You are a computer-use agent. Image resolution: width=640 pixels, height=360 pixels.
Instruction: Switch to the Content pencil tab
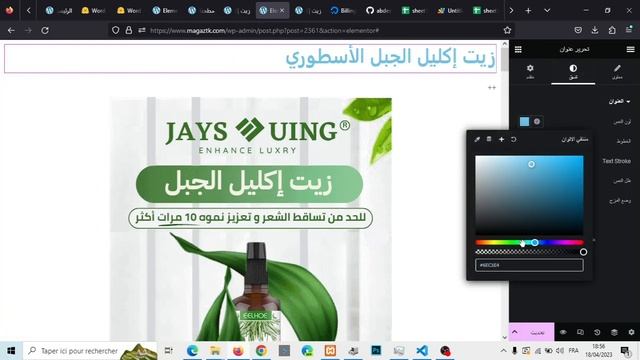[617, 71]
